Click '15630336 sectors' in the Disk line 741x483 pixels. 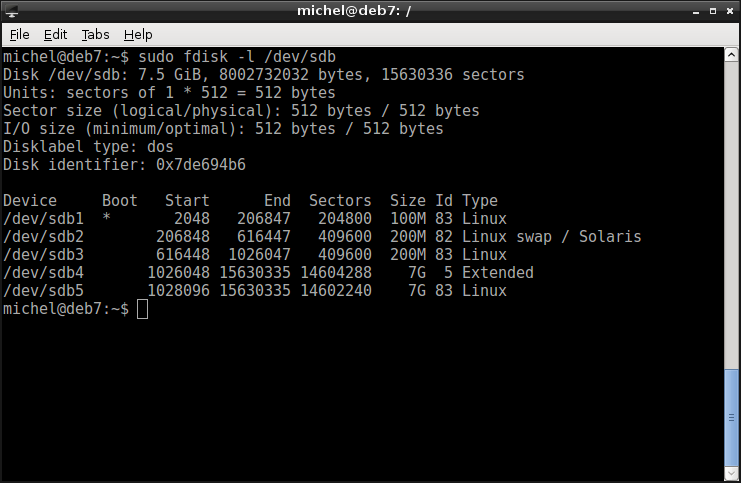[x=453, y=75]
